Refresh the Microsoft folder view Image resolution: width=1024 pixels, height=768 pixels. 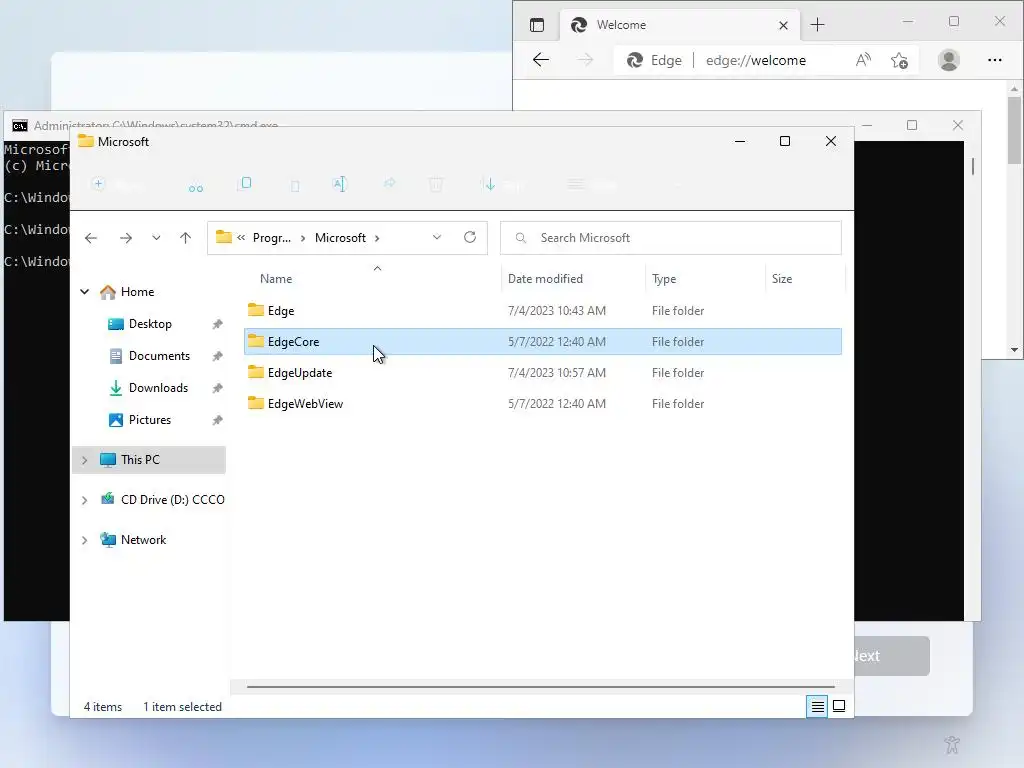coord(470,237)
